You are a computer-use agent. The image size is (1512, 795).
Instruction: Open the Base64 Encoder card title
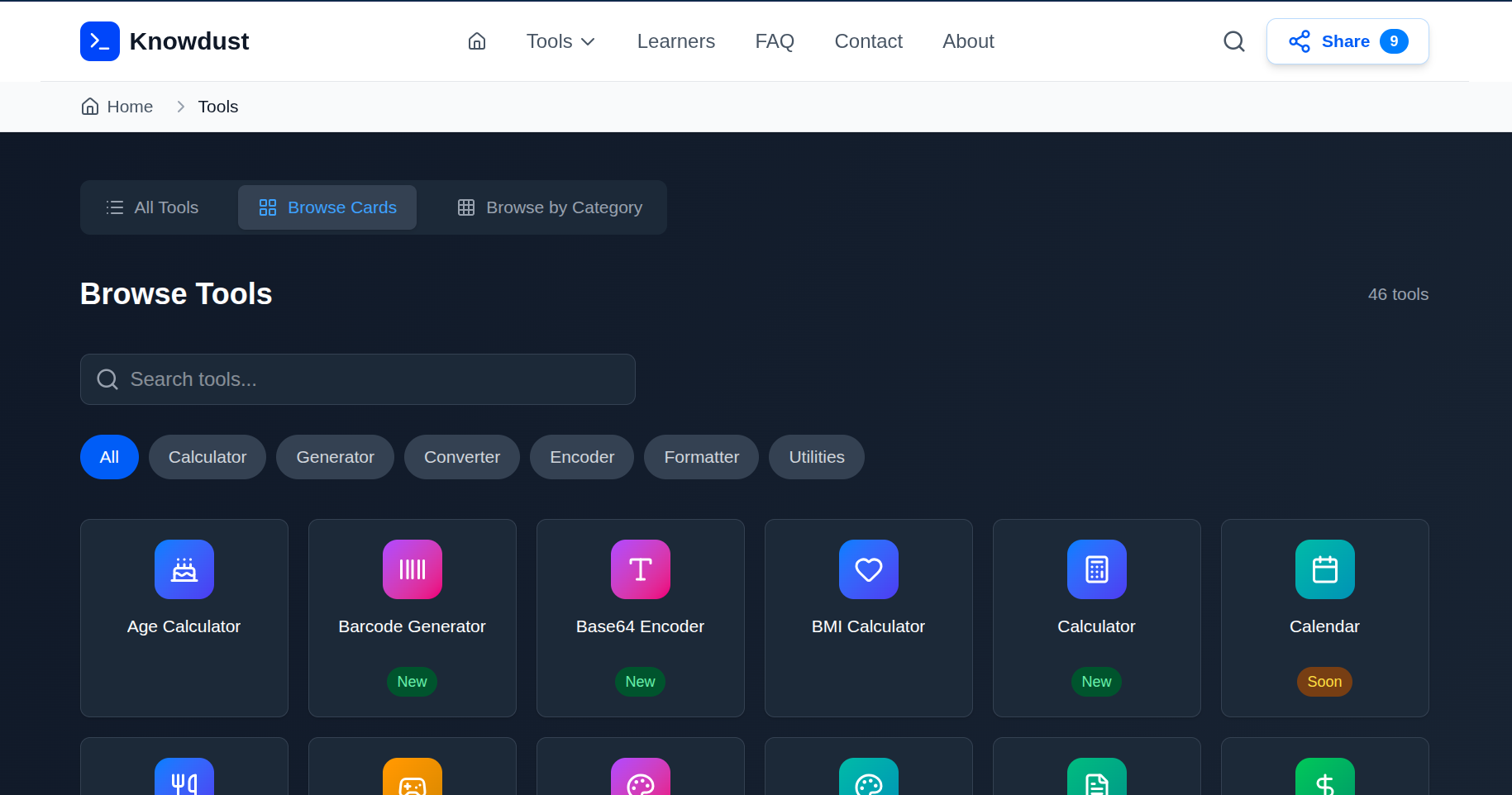click(641, 626)
